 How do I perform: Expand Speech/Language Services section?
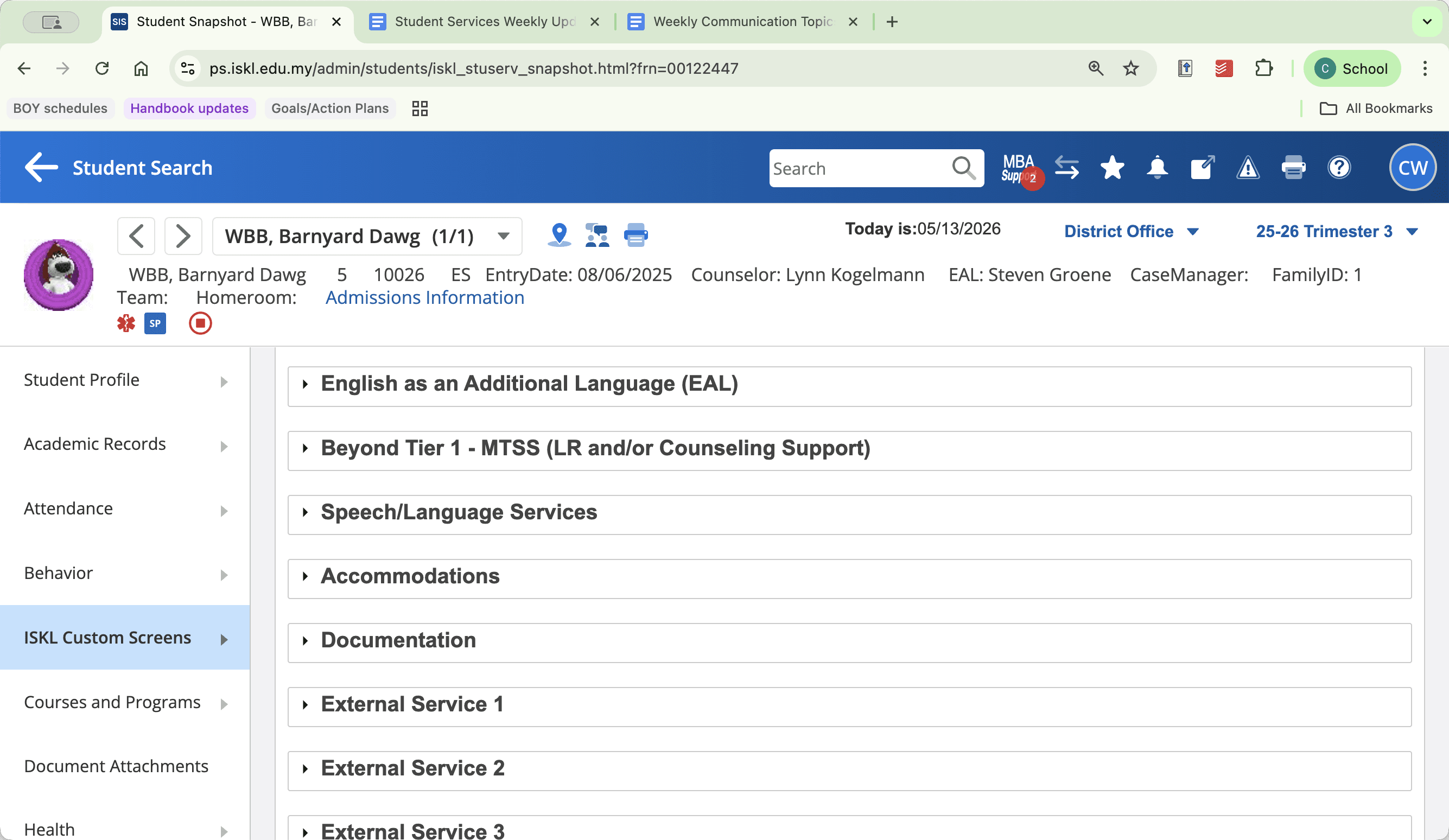click(849, 514)
